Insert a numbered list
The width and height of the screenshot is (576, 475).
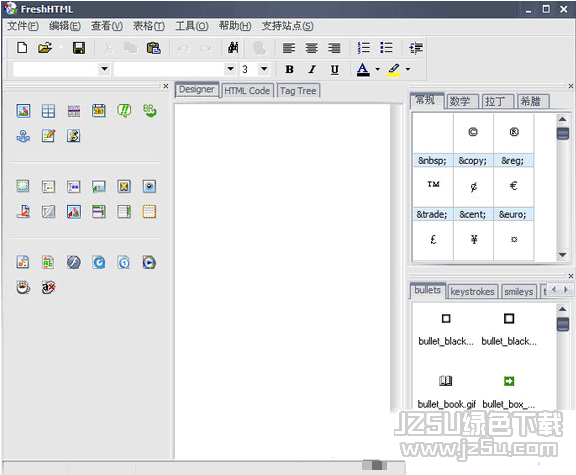[x=364, y=48]
